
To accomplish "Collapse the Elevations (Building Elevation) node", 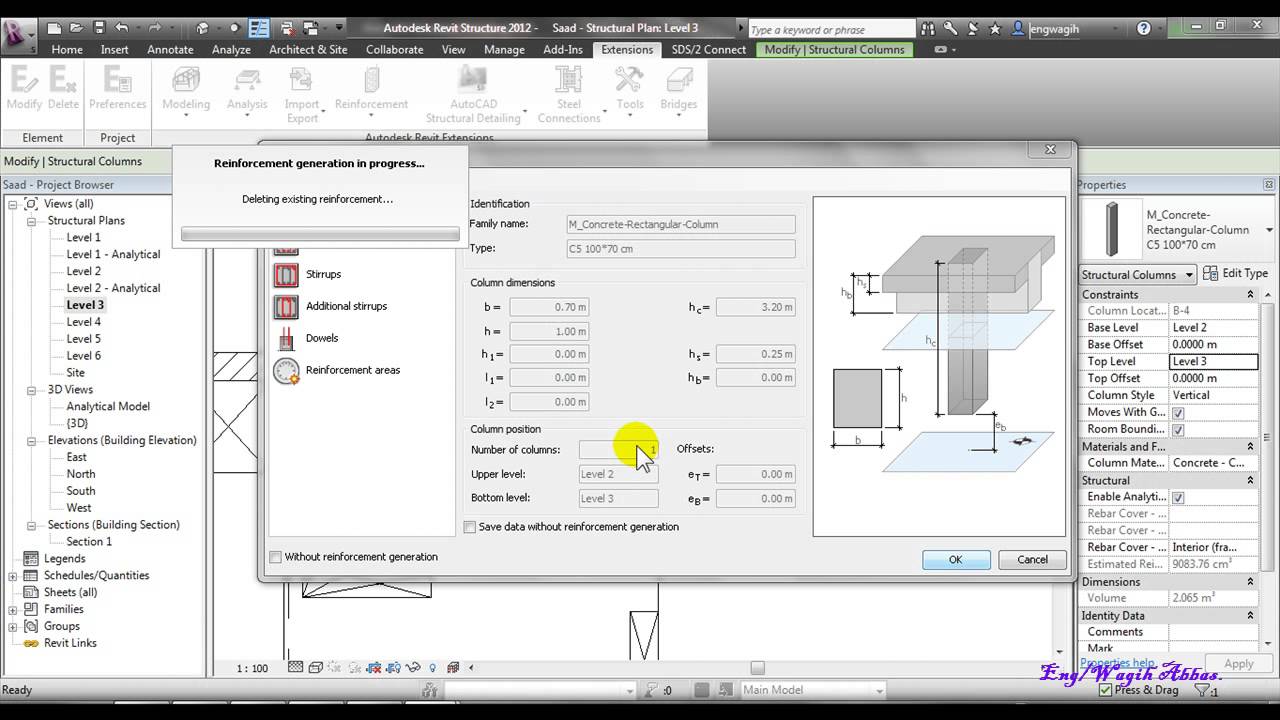I will coord(31,440).
